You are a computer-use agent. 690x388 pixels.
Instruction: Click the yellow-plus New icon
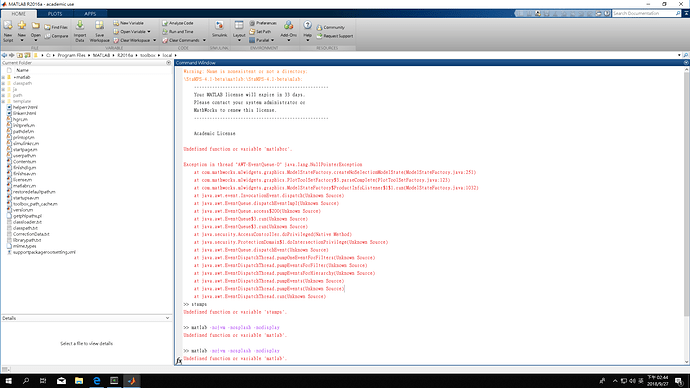click(x=22, y=25)
